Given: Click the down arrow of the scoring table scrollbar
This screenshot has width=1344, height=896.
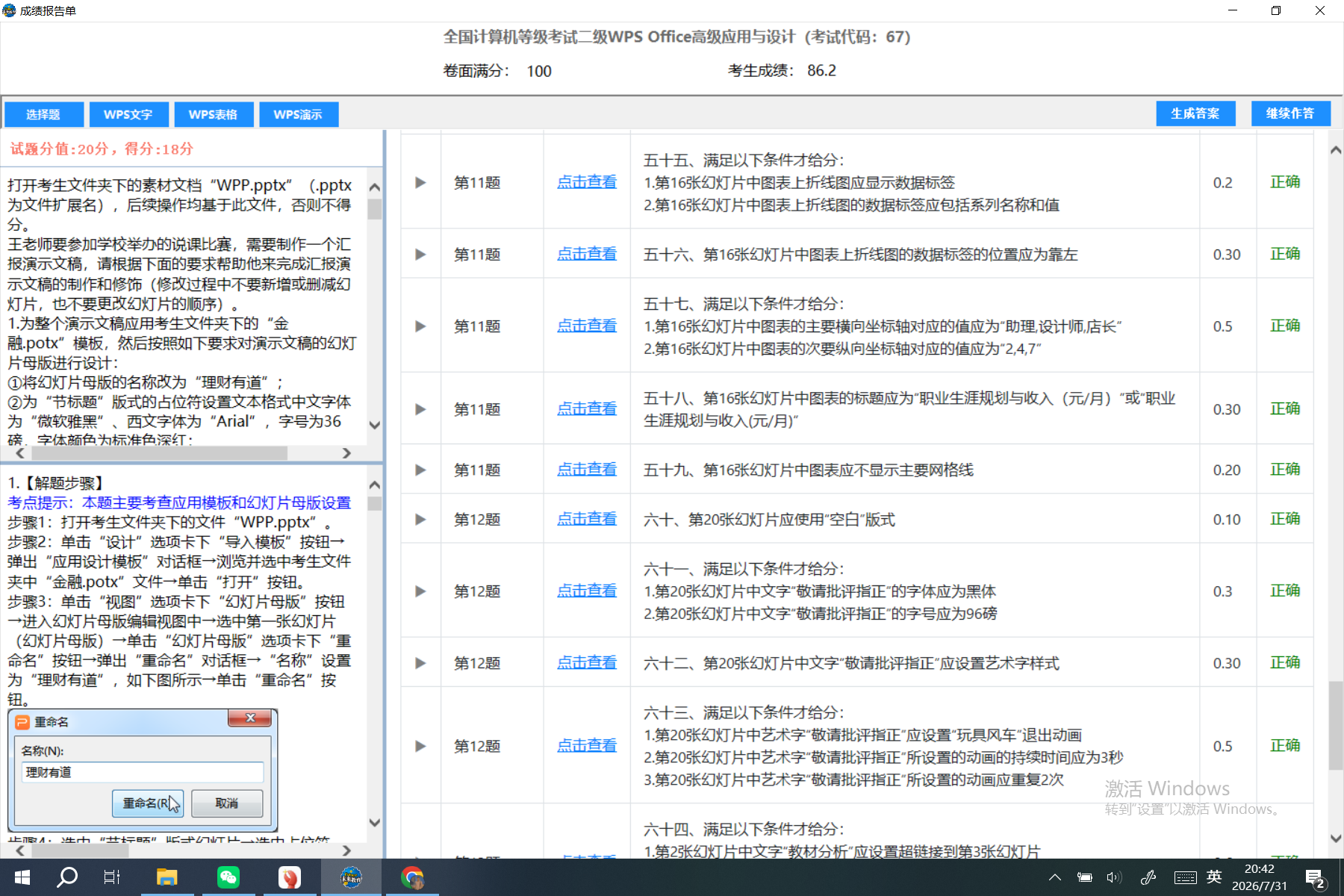Looking at the screenshot, I should tap(1336, 839).
